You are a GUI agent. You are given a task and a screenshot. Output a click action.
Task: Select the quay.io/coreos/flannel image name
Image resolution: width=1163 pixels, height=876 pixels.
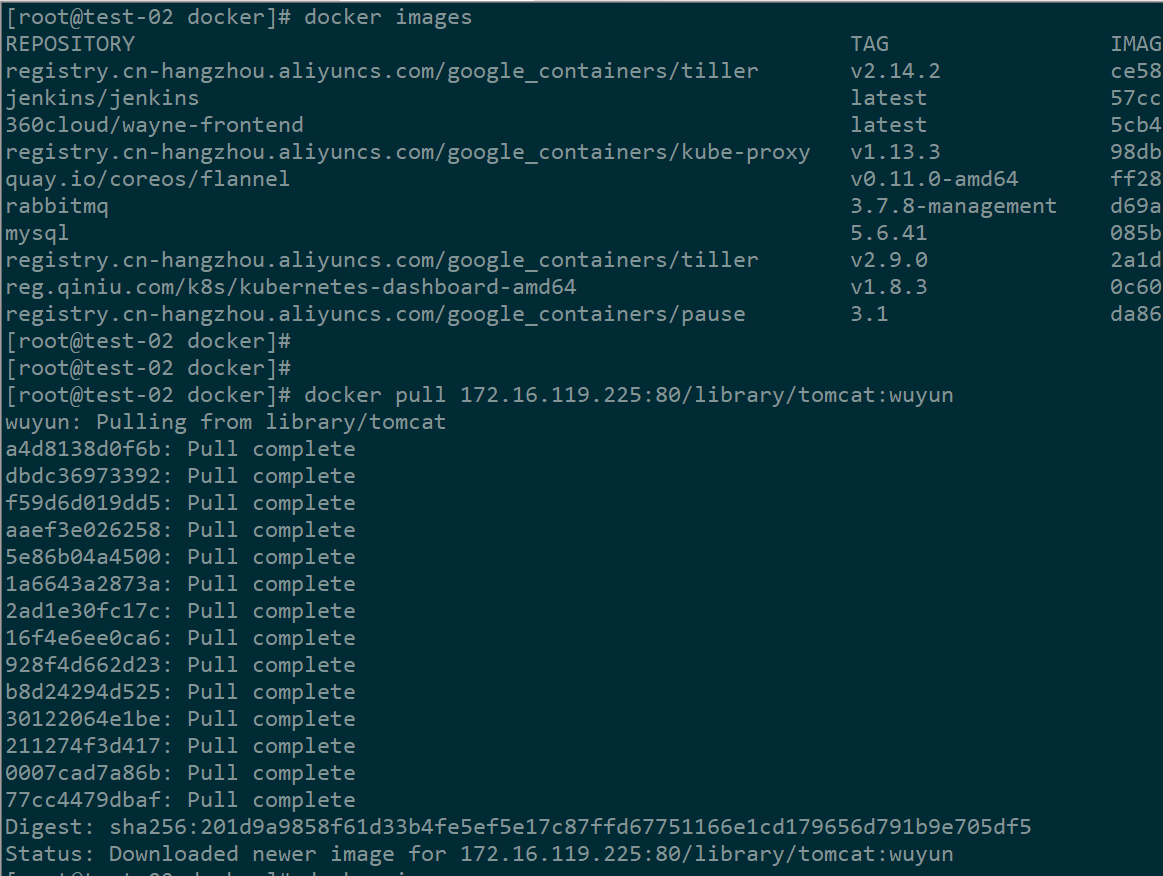[147, 179]
